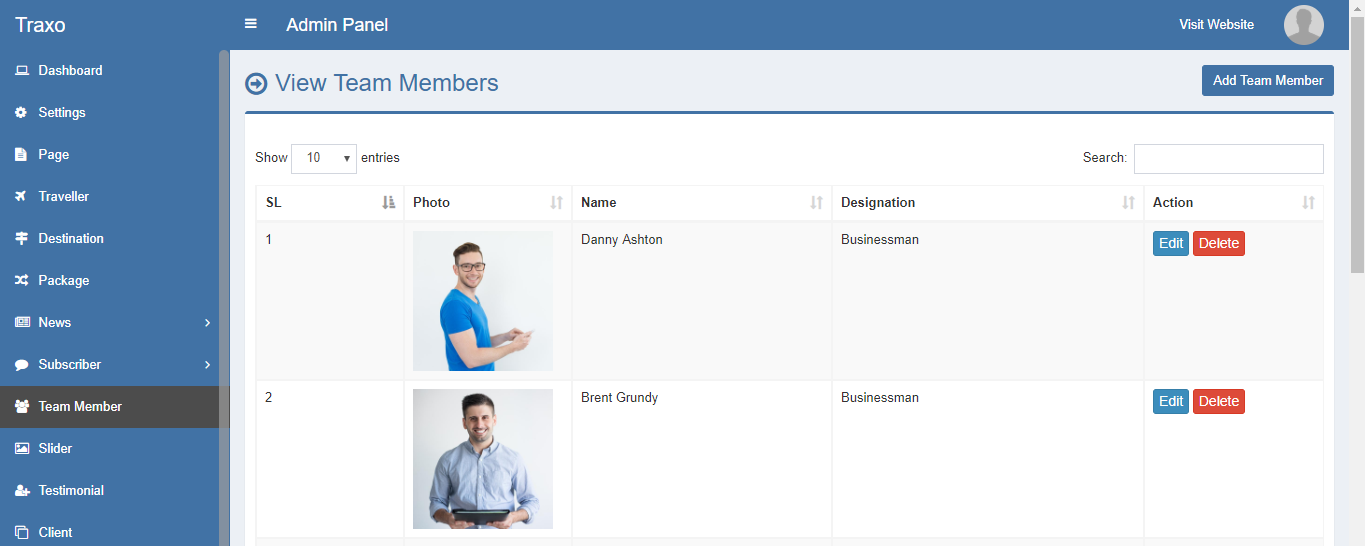Screen dimensions: 1365x546
Task: Toggle sorting on the Designation column
Action: (1128, 203)
